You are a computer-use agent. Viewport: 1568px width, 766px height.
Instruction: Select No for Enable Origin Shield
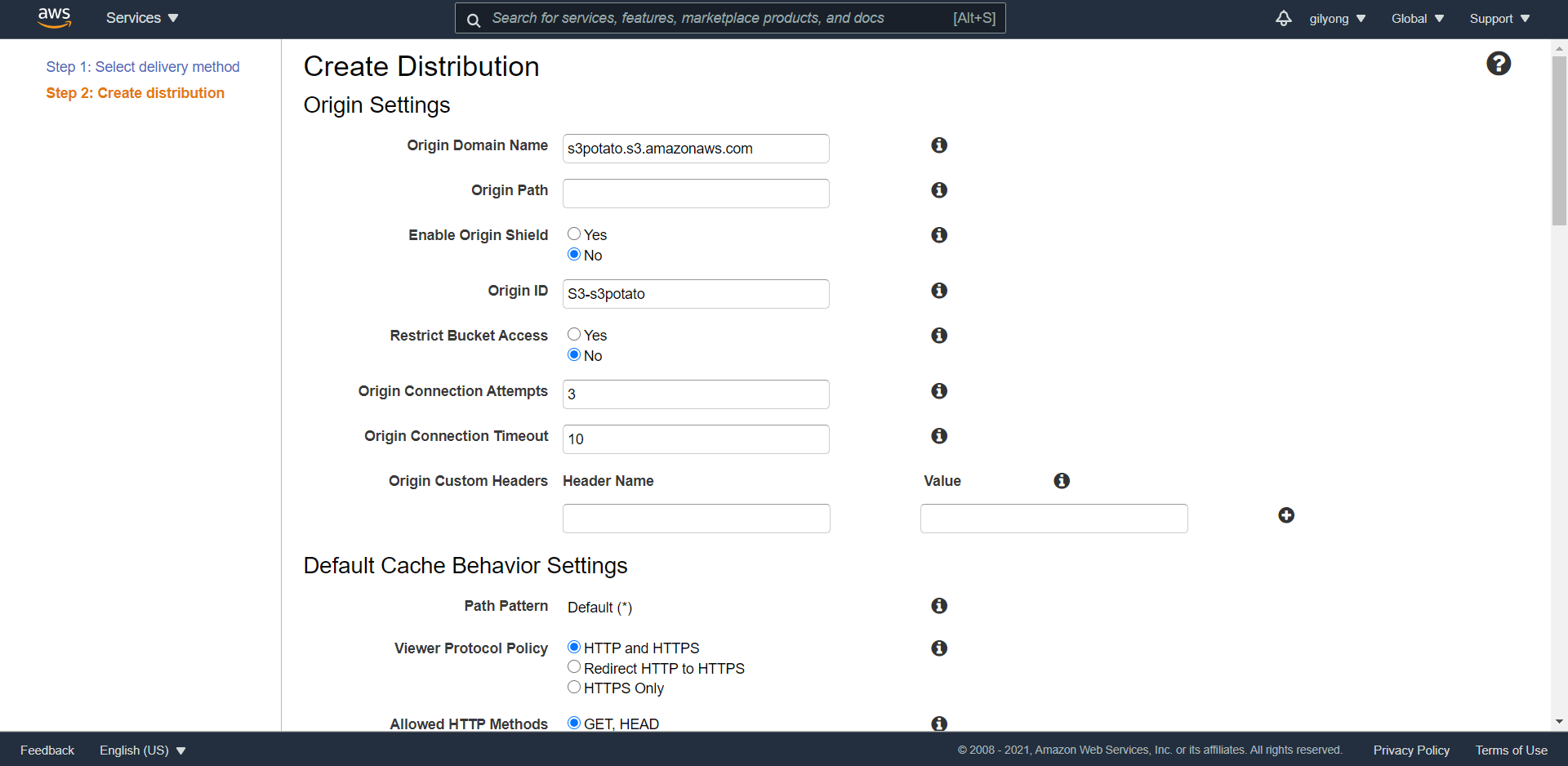[x=574, y=255]
